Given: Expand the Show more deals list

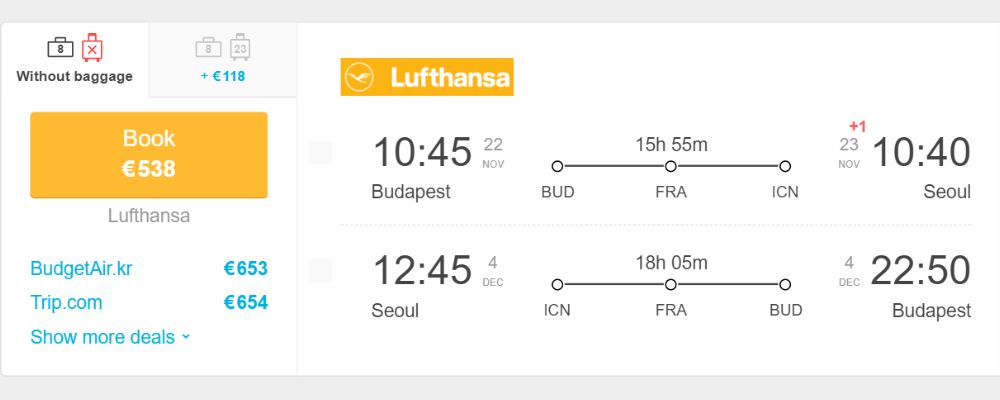Looking at the screenshot, I should click(x=110, y=337).
